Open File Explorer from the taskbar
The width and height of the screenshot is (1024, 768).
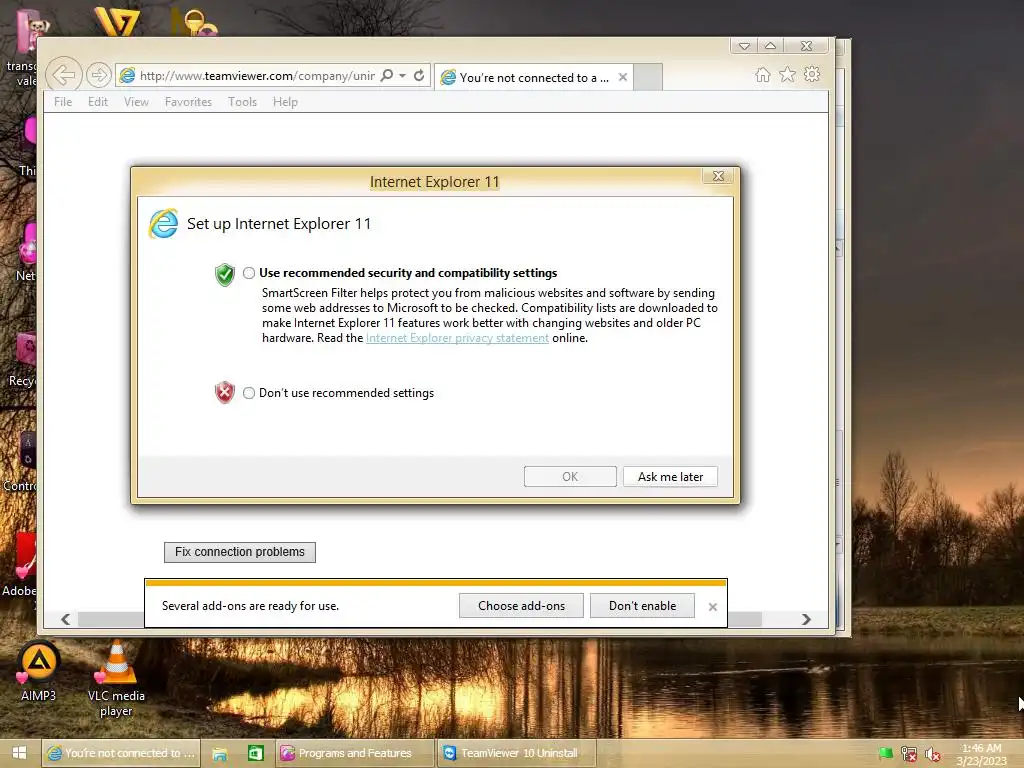[220, 754]
